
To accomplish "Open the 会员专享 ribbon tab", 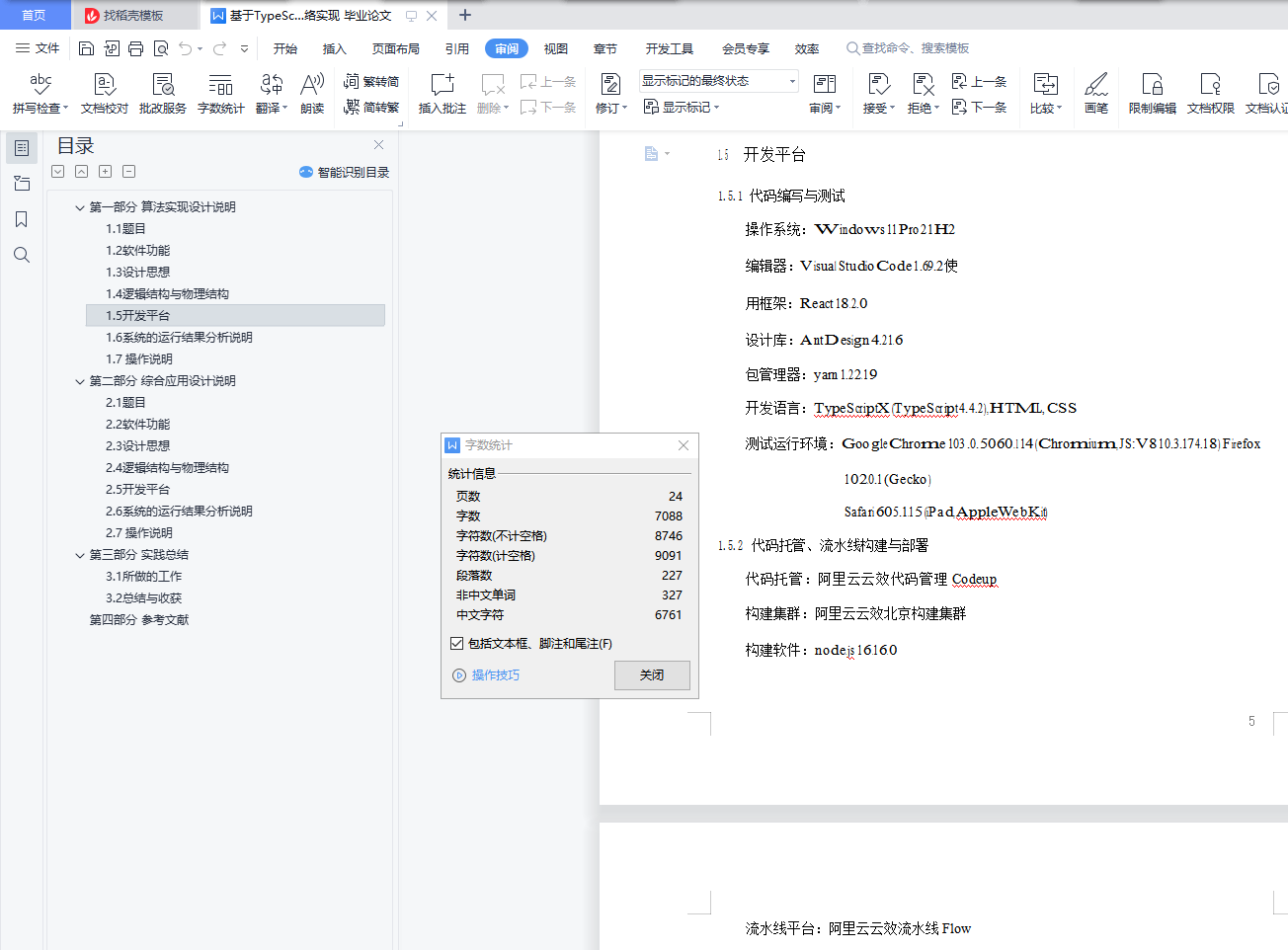I will tap(746, 48).
